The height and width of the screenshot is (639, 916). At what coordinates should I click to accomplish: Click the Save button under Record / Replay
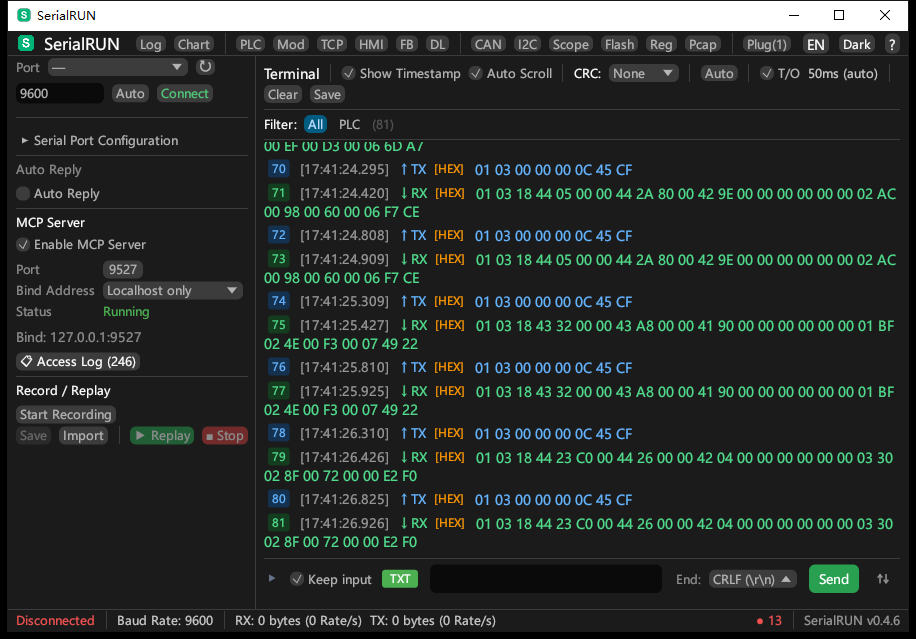coord(33,436)
